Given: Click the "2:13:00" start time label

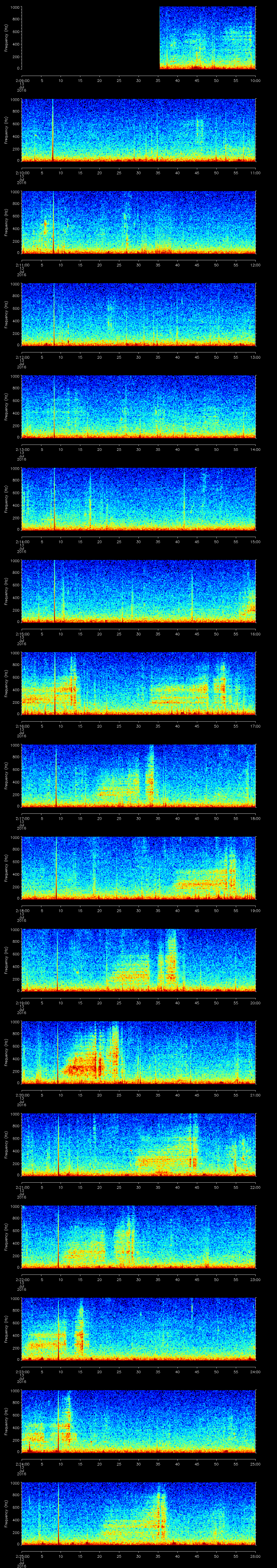Looking at the screenshot, I should pos(22,449).
